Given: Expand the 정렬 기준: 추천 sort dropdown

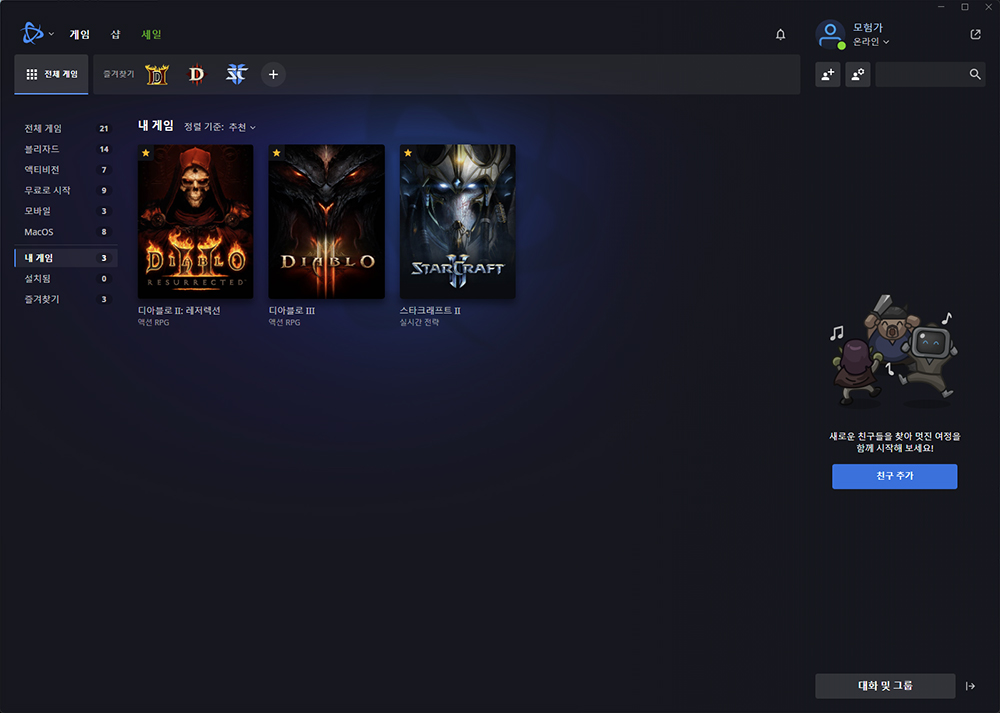Looking at the screenshot, I should pos(220,128).
